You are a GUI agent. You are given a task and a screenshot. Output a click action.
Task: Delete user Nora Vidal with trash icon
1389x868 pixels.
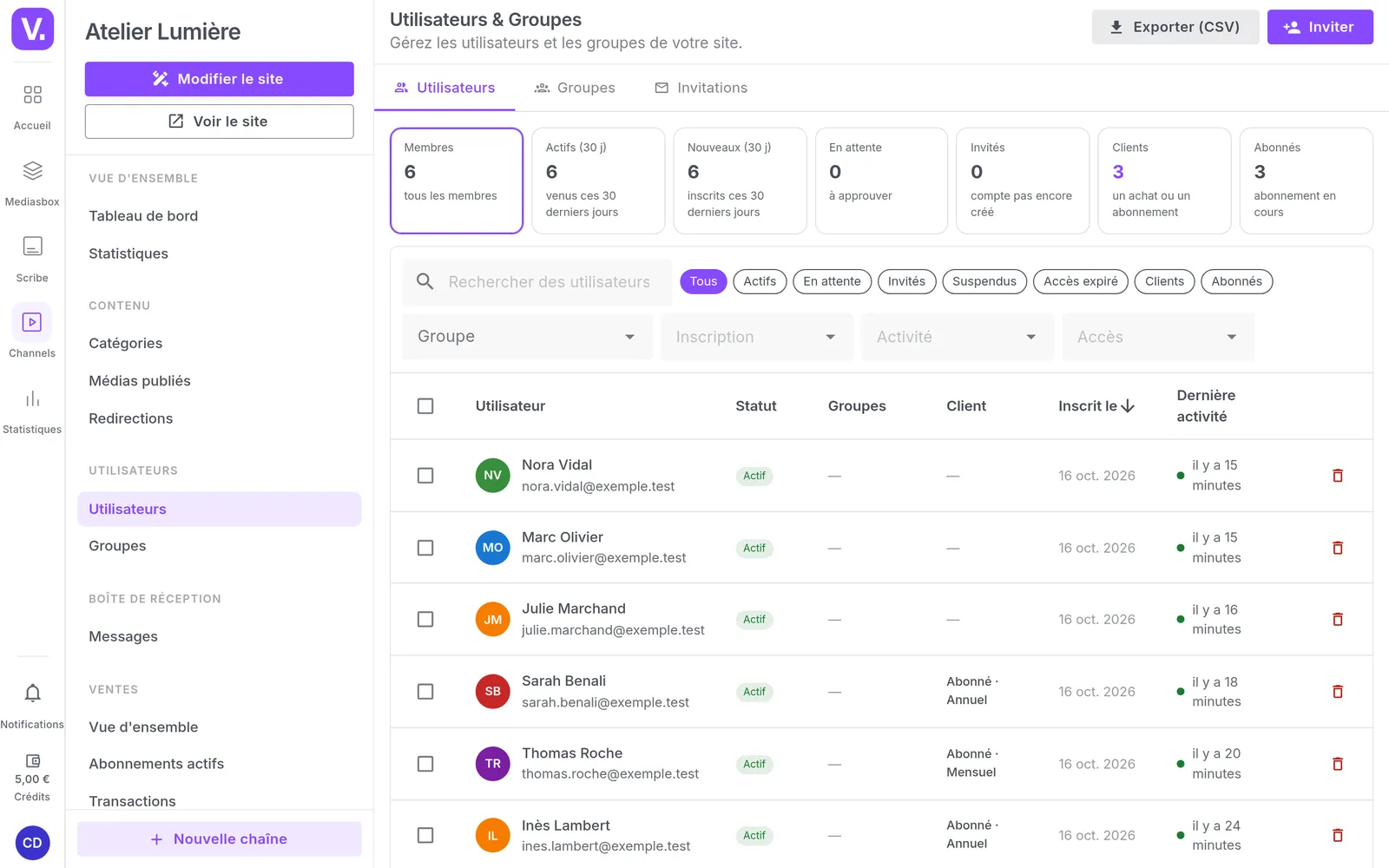[1338, 476]
